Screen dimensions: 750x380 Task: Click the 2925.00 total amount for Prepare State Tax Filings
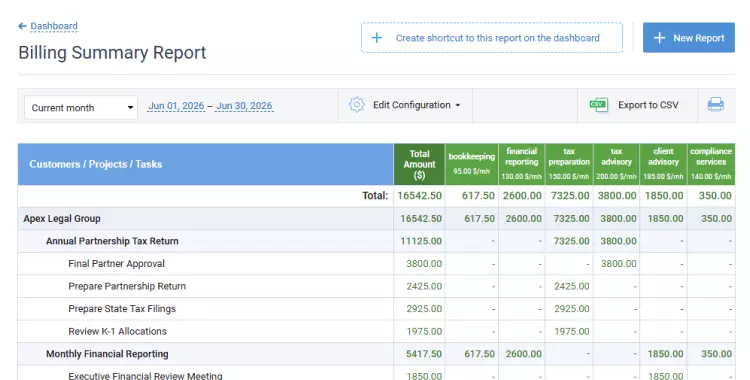[424, 309]
